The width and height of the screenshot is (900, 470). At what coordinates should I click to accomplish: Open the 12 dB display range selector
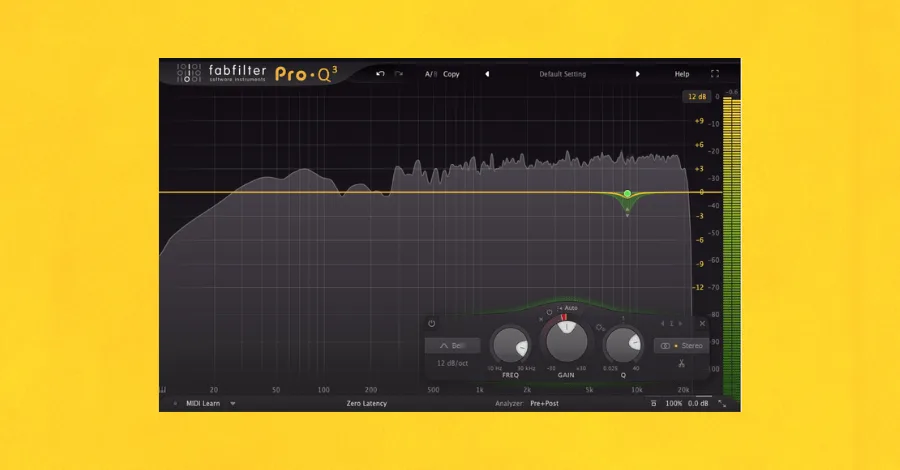coord(697,96)
